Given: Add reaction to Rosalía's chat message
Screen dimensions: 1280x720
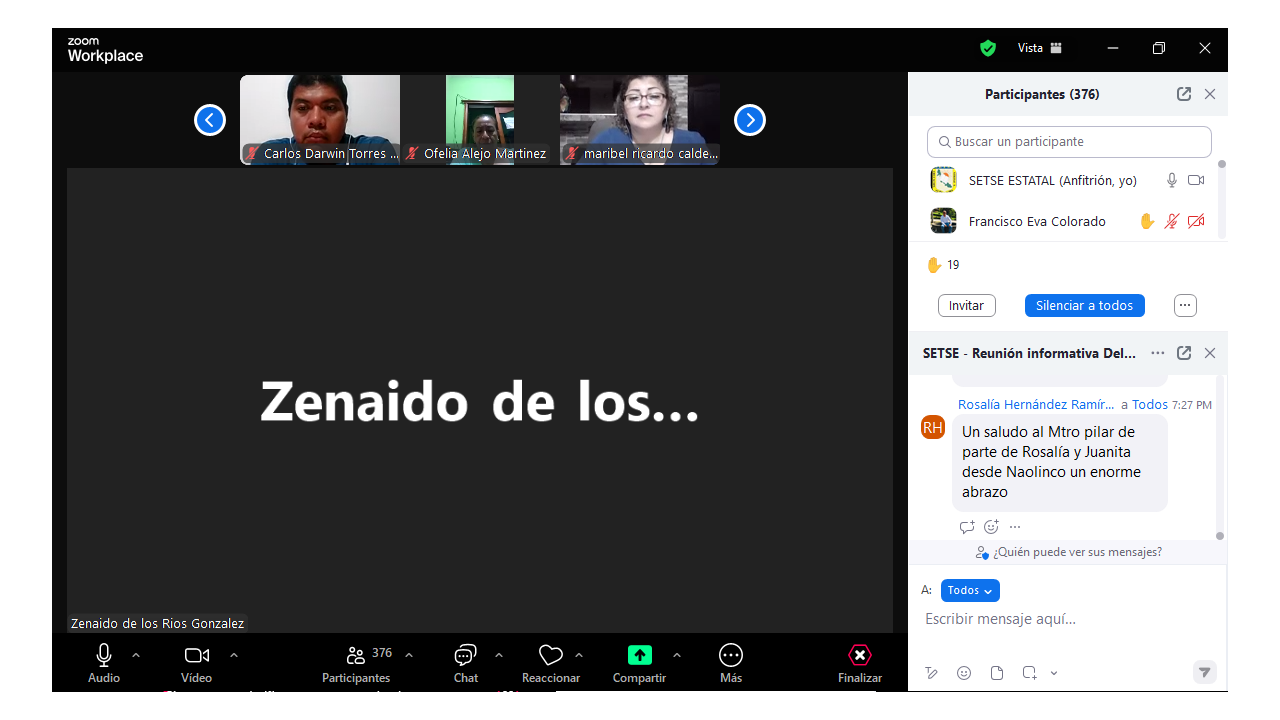Looking at the screenshot, I should (x=991, y=527).
